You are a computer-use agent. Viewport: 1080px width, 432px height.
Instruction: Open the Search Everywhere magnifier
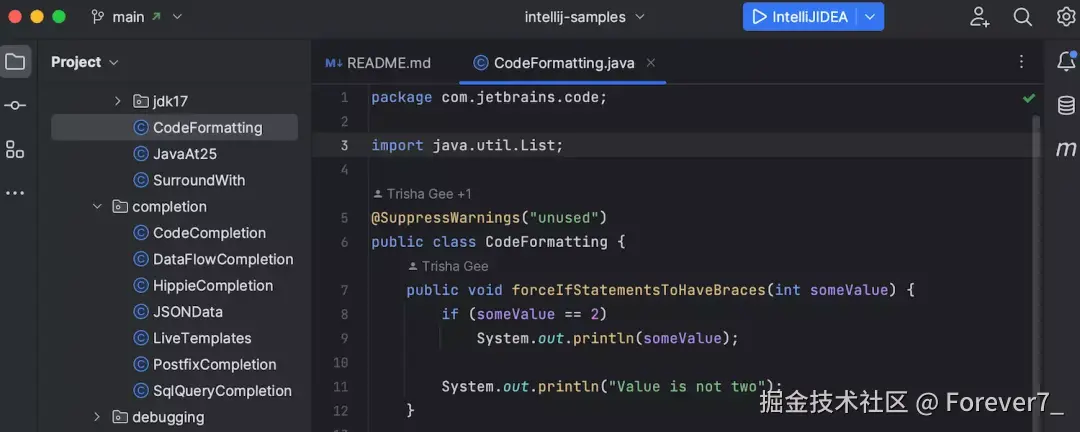[x=1023, y=17]
